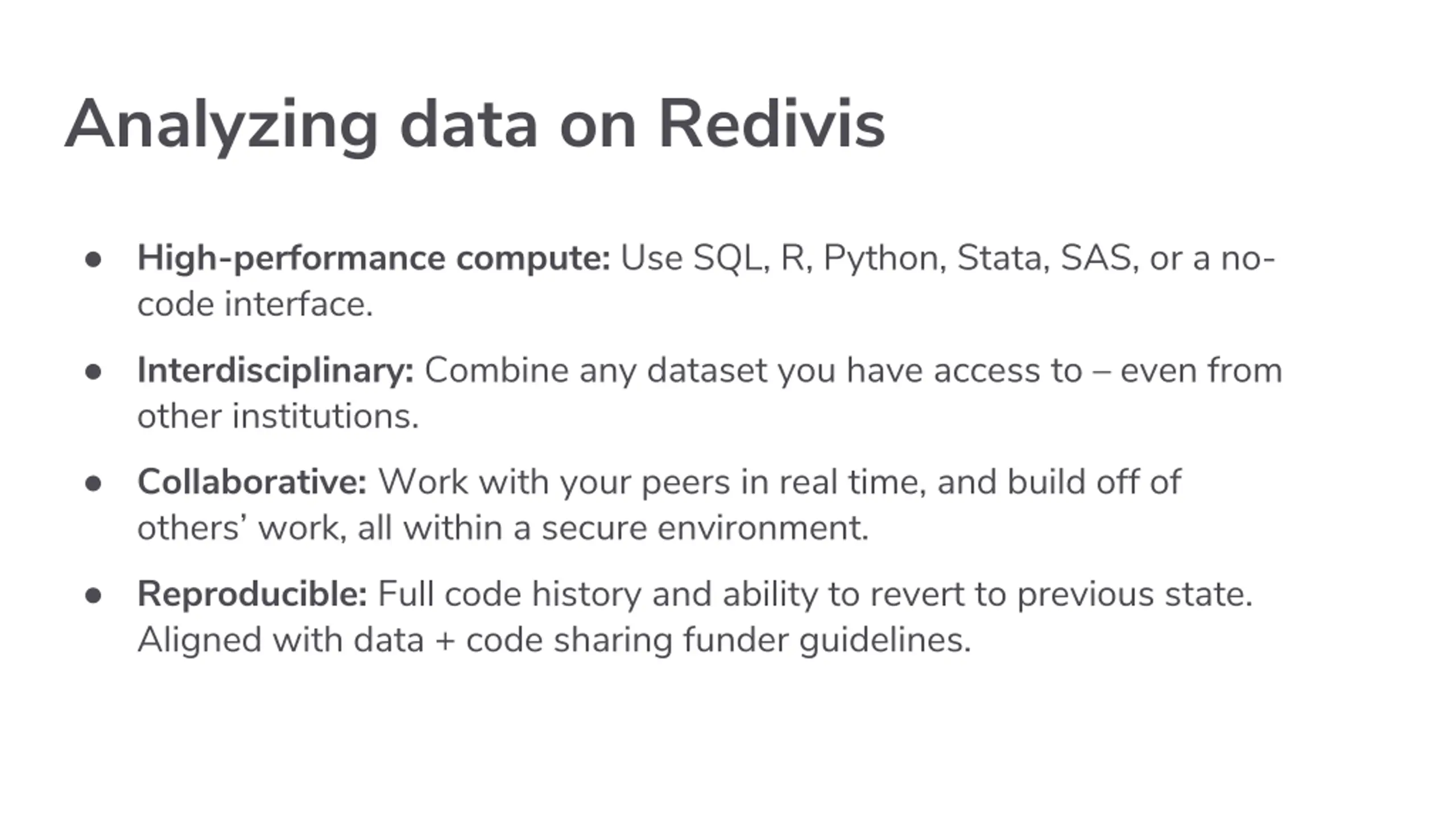Click the bold Reproducible label
This screenshot has width=1456, height=819.
(253, 595)
